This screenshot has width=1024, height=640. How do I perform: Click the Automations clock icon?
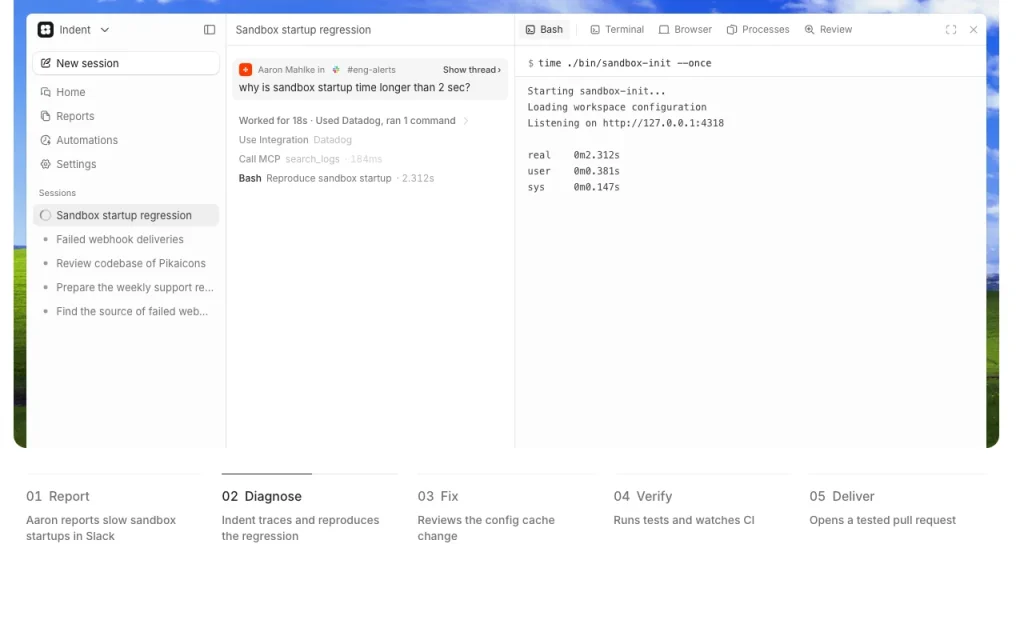[45, 140]
